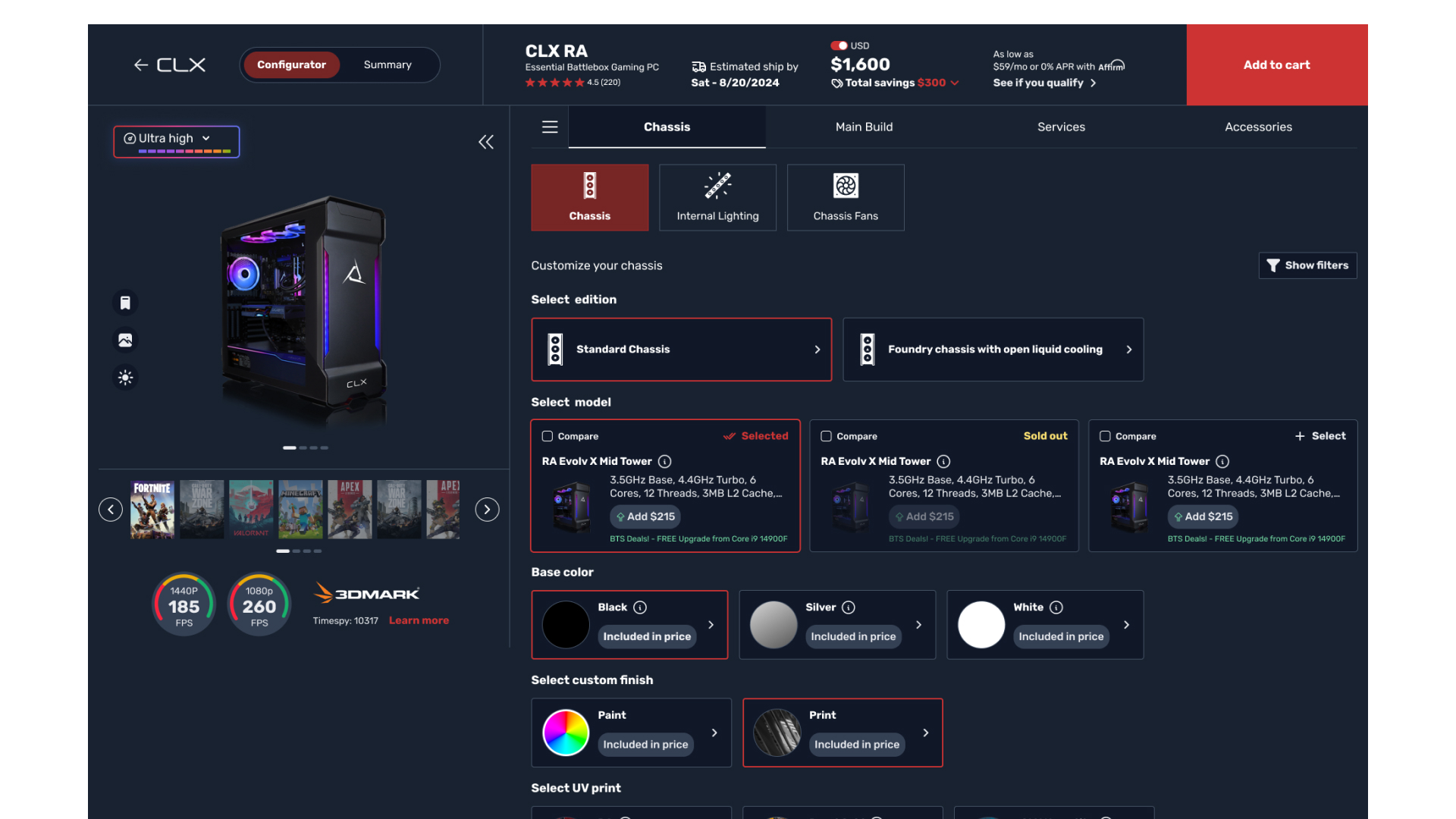Screen dimensions: 1456x819
Task: Expand the Silver base color option
Action: click(918, 625)
